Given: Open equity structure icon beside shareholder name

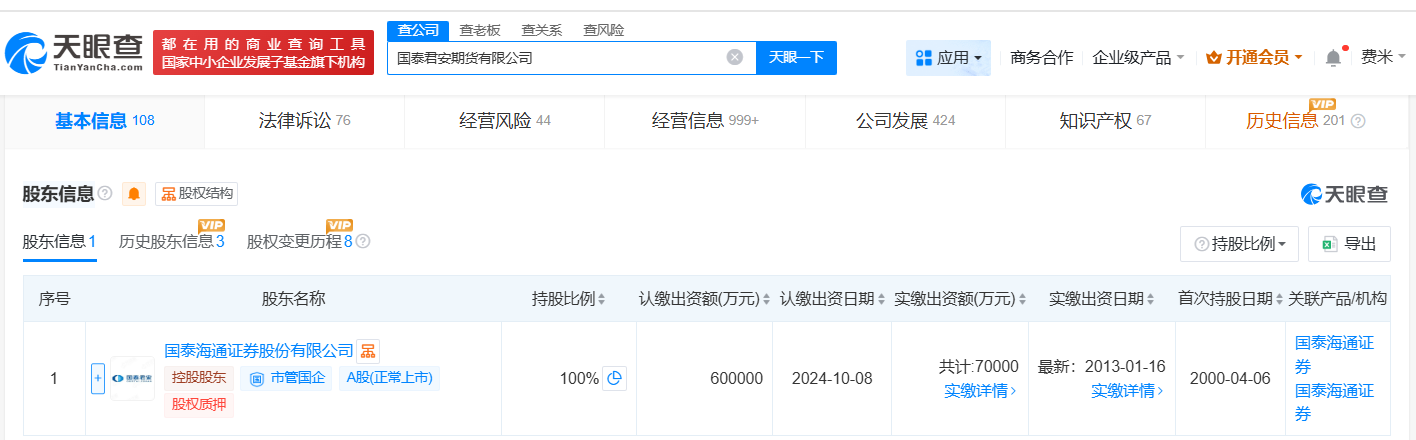Looking at the screenshot, I should (369, 351).
